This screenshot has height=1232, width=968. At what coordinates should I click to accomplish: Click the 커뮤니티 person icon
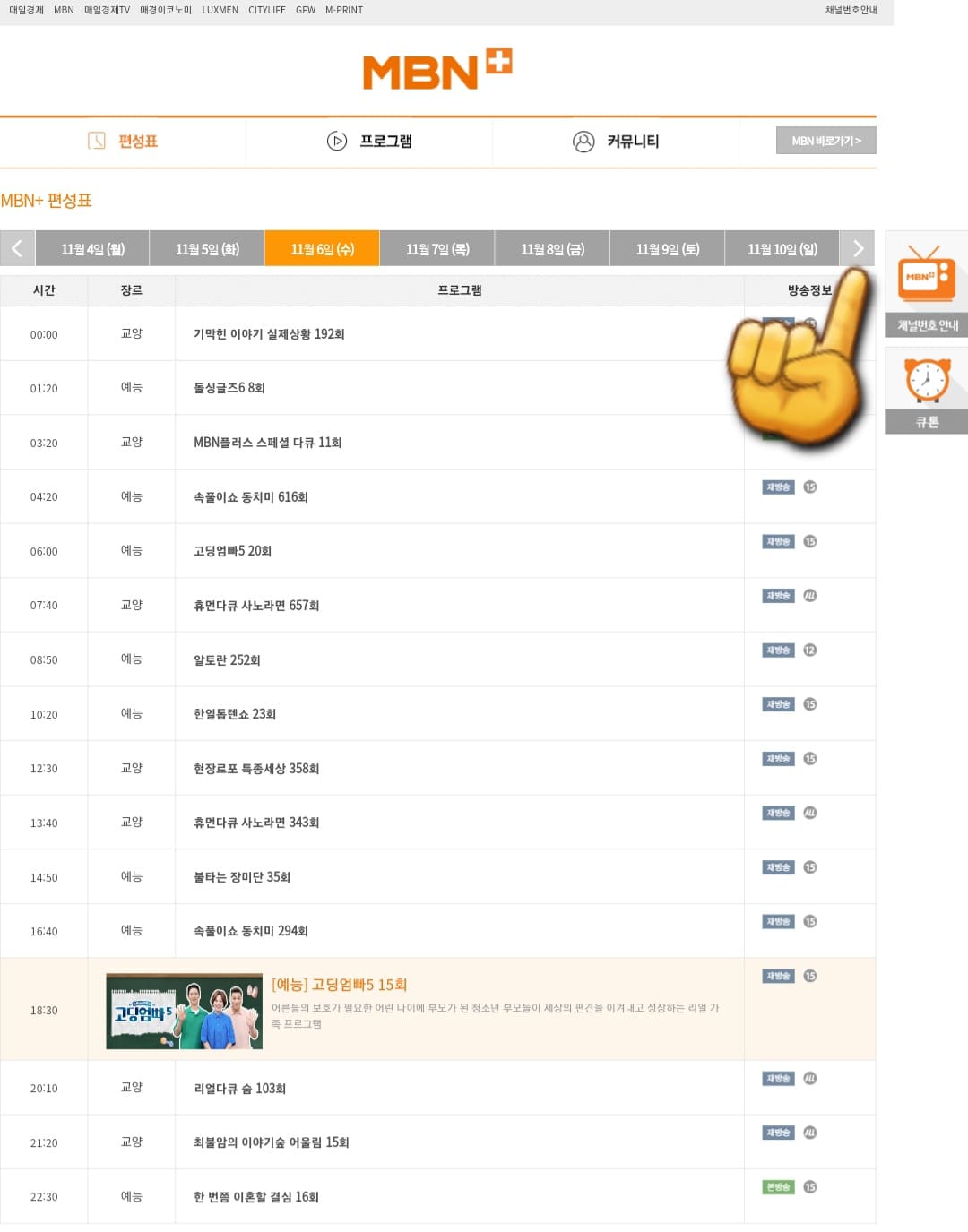[584, 142]
